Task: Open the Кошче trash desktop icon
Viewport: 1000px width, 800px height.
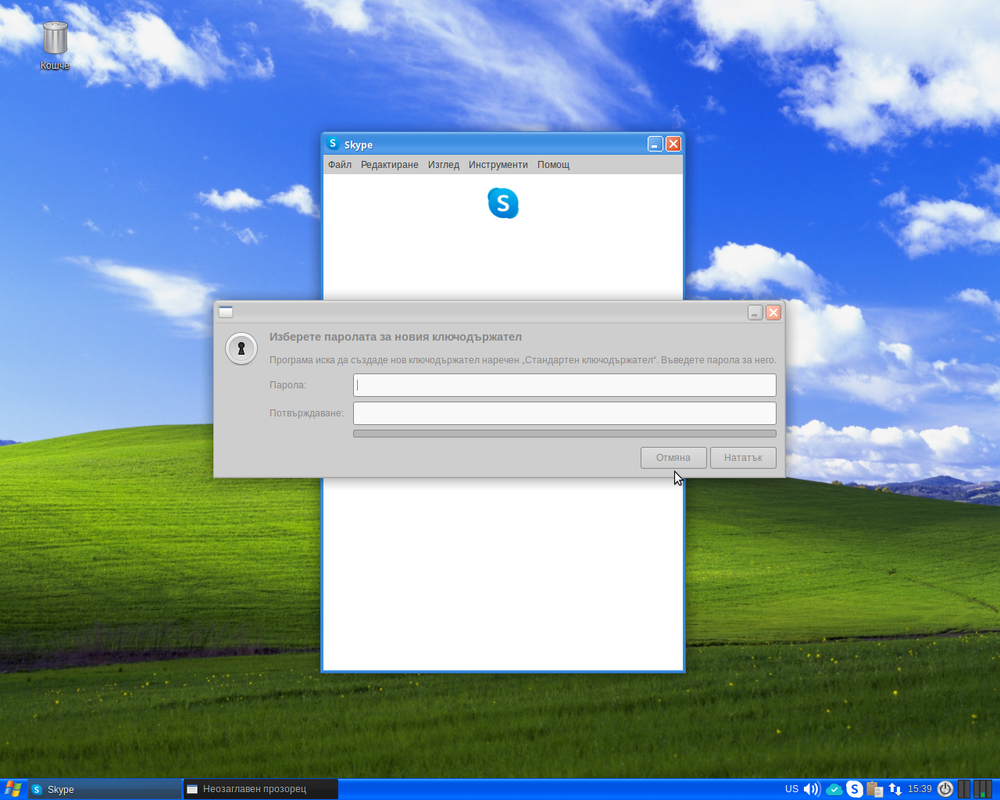Action: 55,45
